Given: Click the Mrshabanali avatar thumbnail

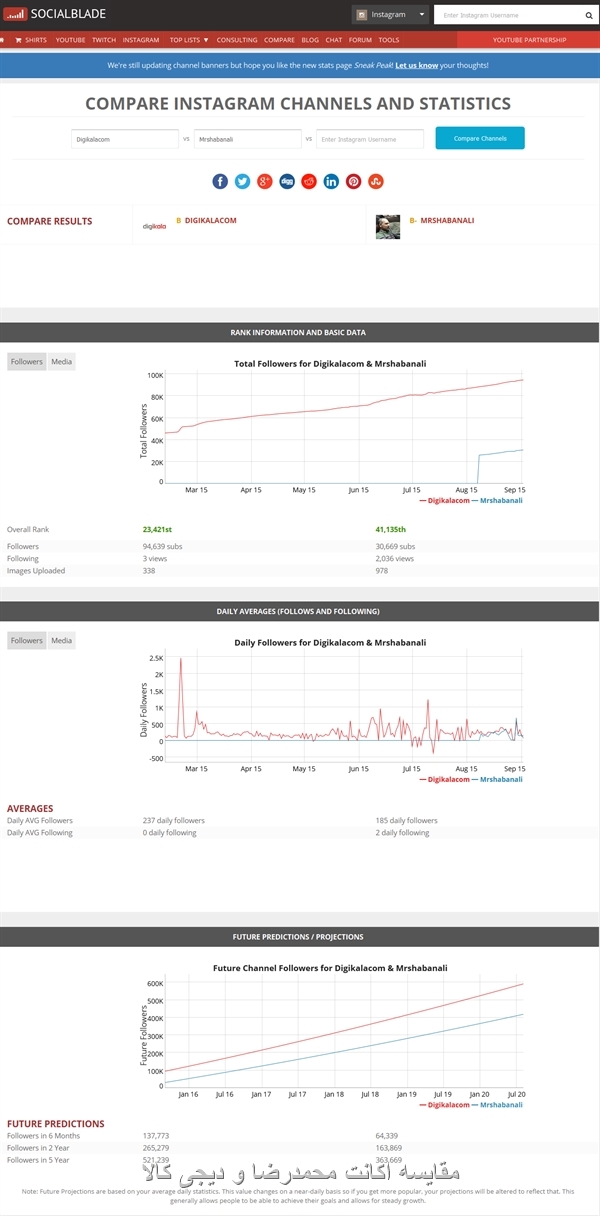Looking at the screenshot, I should 388,227.
